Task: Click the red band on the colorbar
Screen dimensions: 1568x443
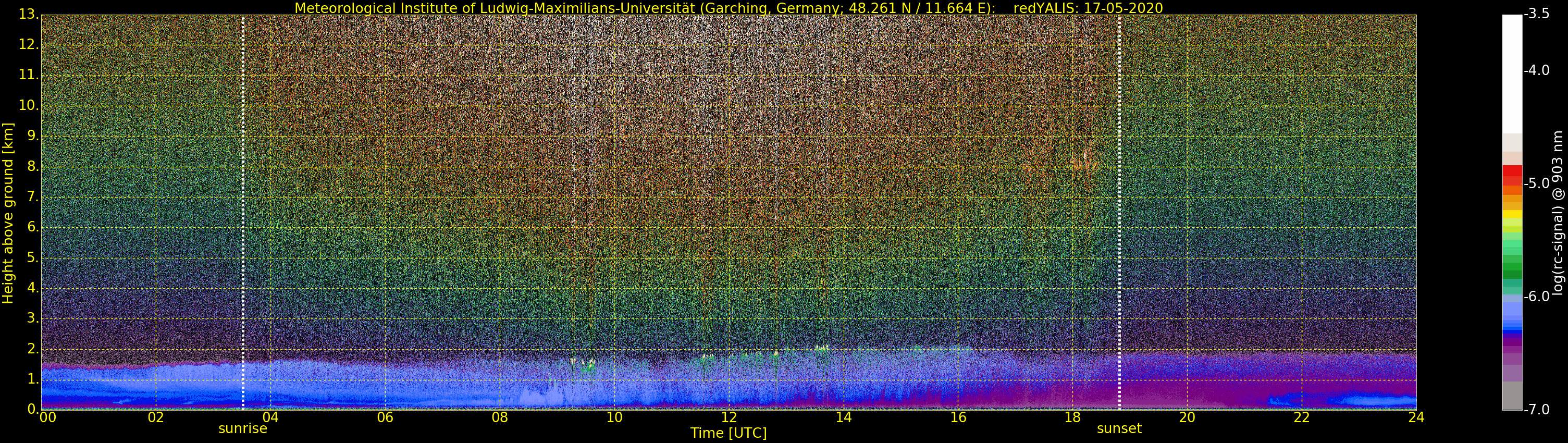Action: (1512, 175)
